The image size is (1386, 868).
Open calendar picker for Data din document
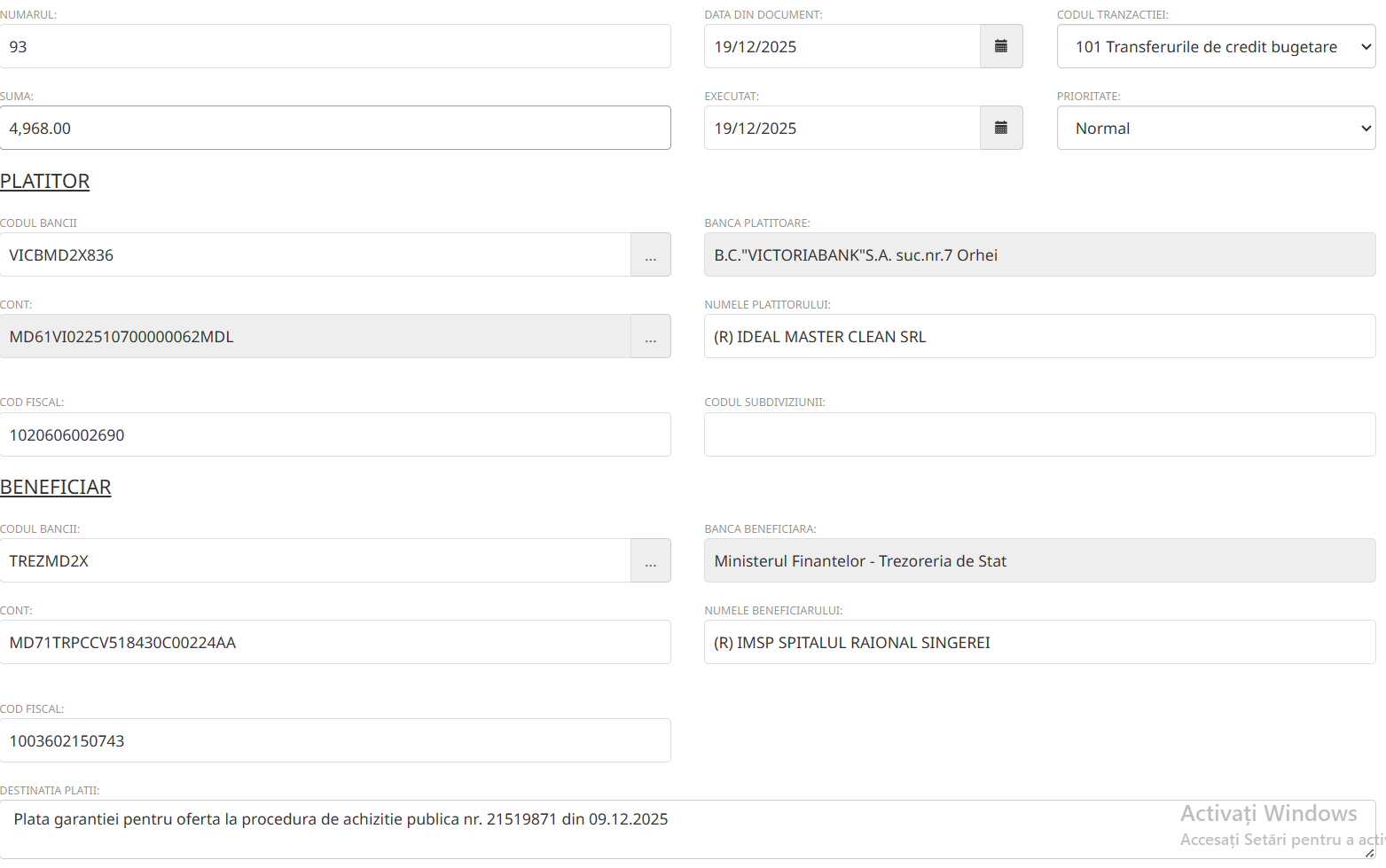(1001, 46)
